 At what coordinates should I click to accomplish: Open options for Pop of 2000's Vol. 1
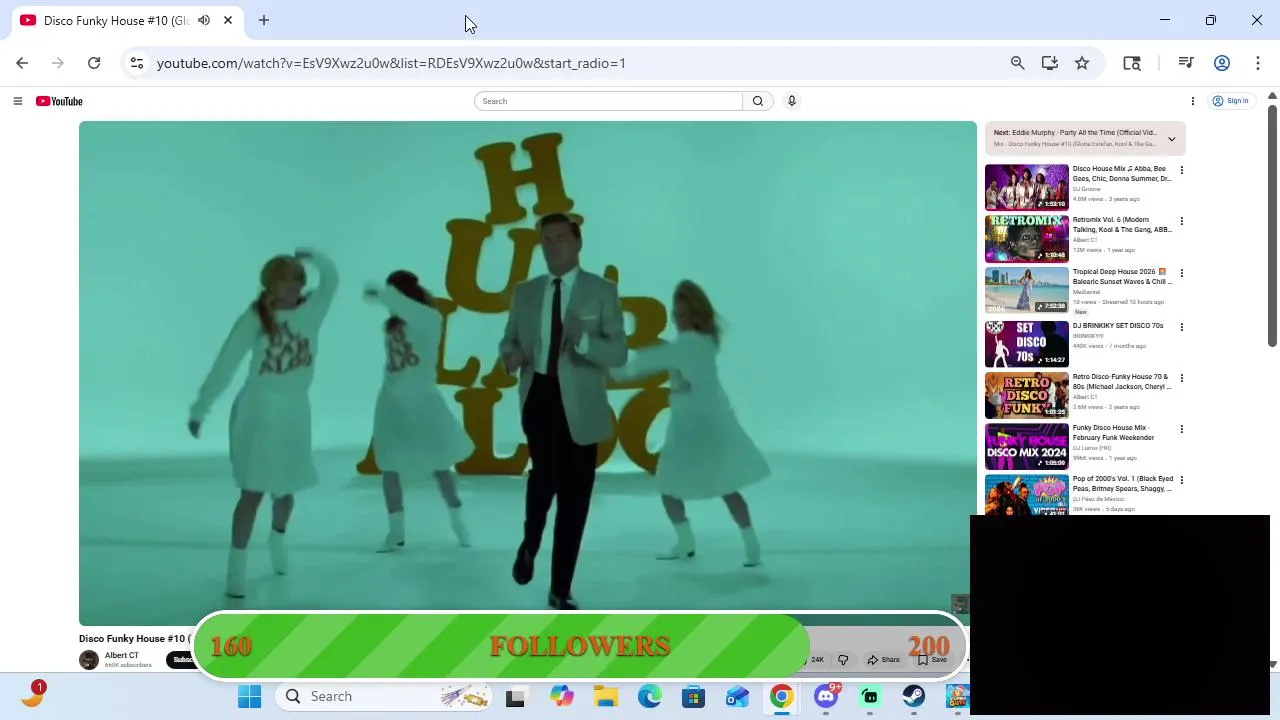point(1182,480)
